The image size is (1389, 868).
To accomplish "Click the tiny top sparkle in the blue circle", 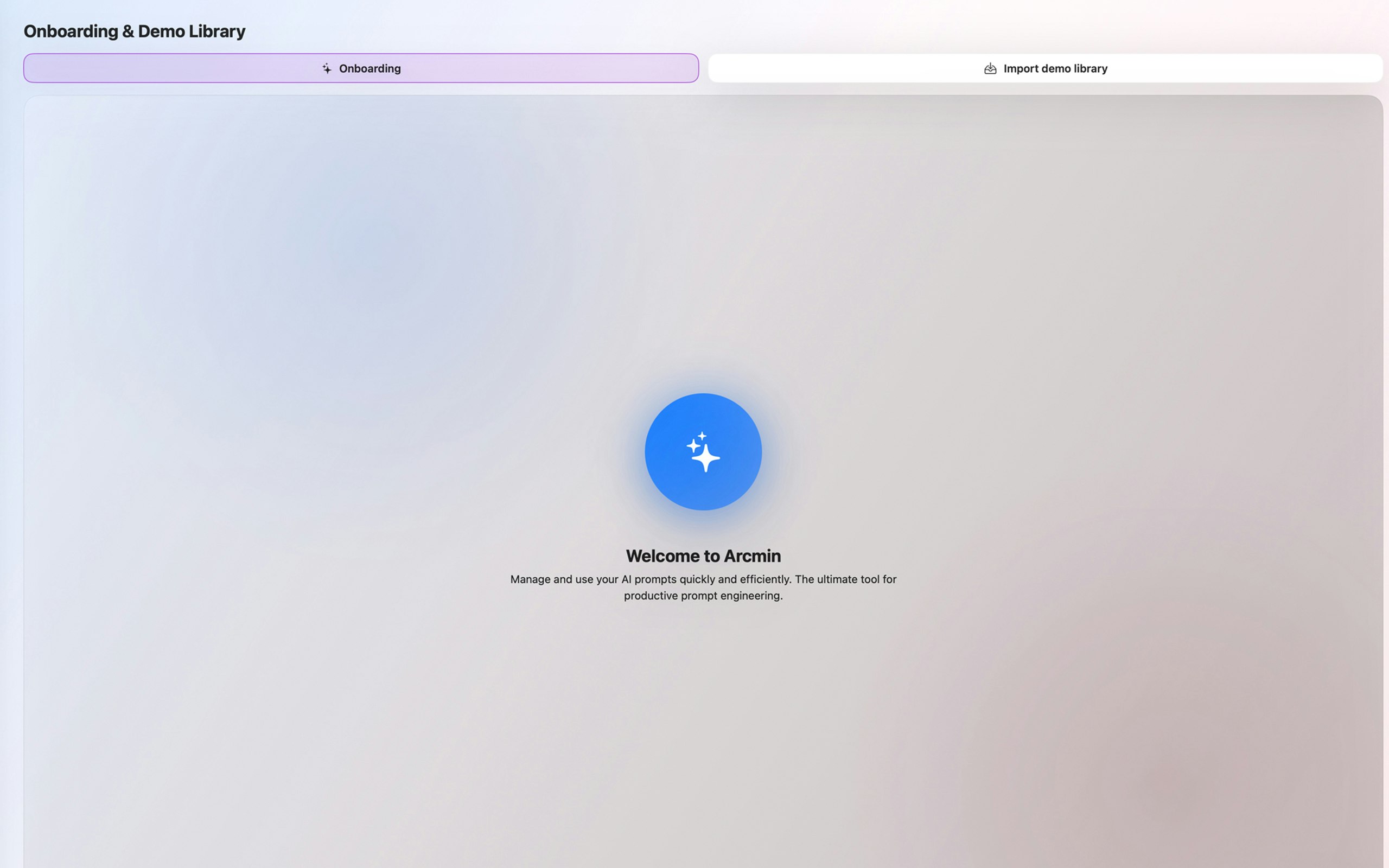I will coord(702,436).
